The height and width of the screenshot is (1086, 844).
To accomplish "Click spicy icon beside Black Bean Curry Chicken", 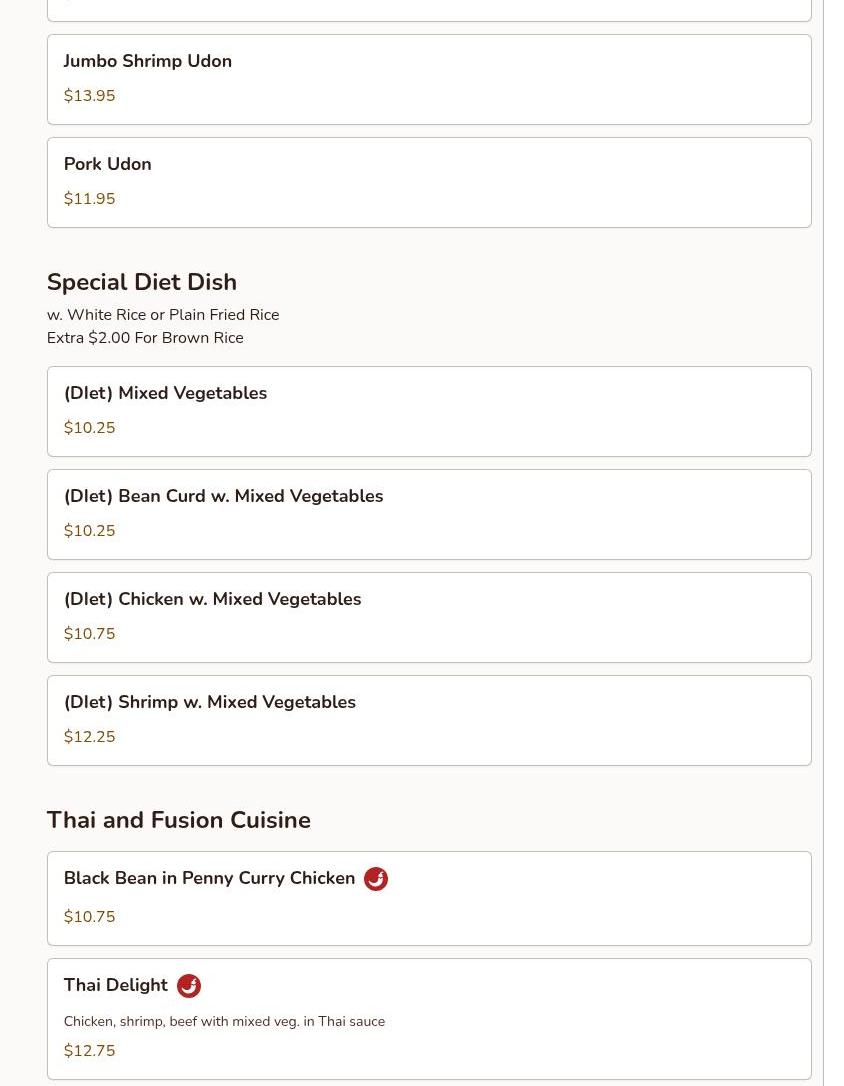I will coord(376,878).
